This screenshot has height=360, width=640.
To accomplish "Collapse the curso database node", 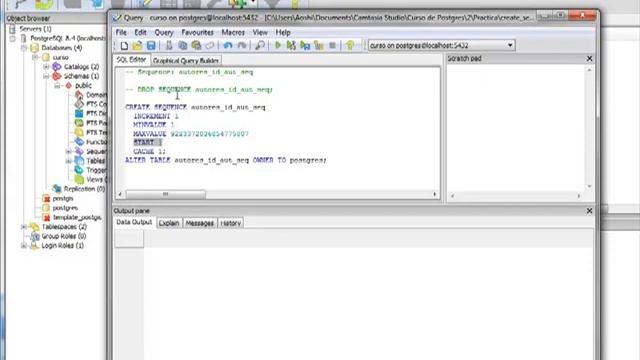I will (35, 57).
